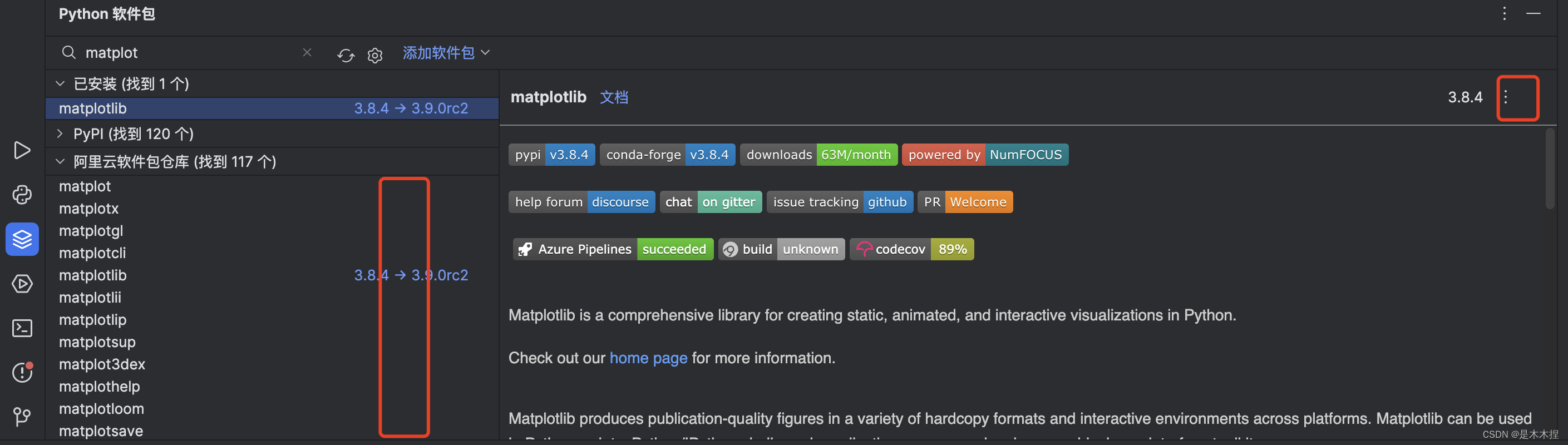Click the Azure Pipelines succeeded badge
1568x445 pixels.
click(613, 249)
